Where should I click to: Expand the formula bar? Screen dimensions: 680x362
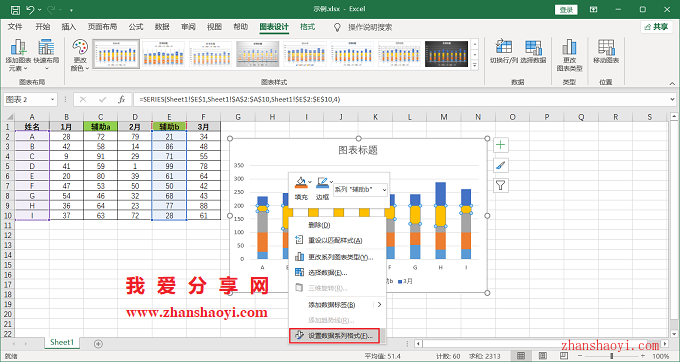point(672,99)
